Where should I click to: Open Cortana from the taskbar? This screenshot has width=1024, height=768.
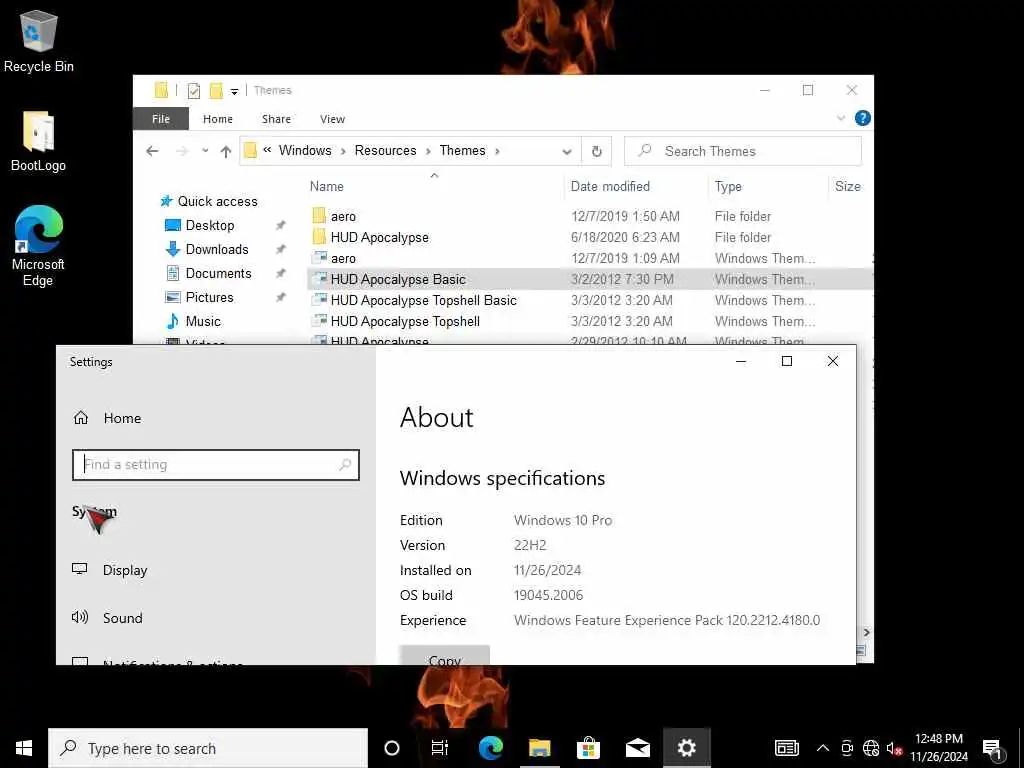point(391,748)
